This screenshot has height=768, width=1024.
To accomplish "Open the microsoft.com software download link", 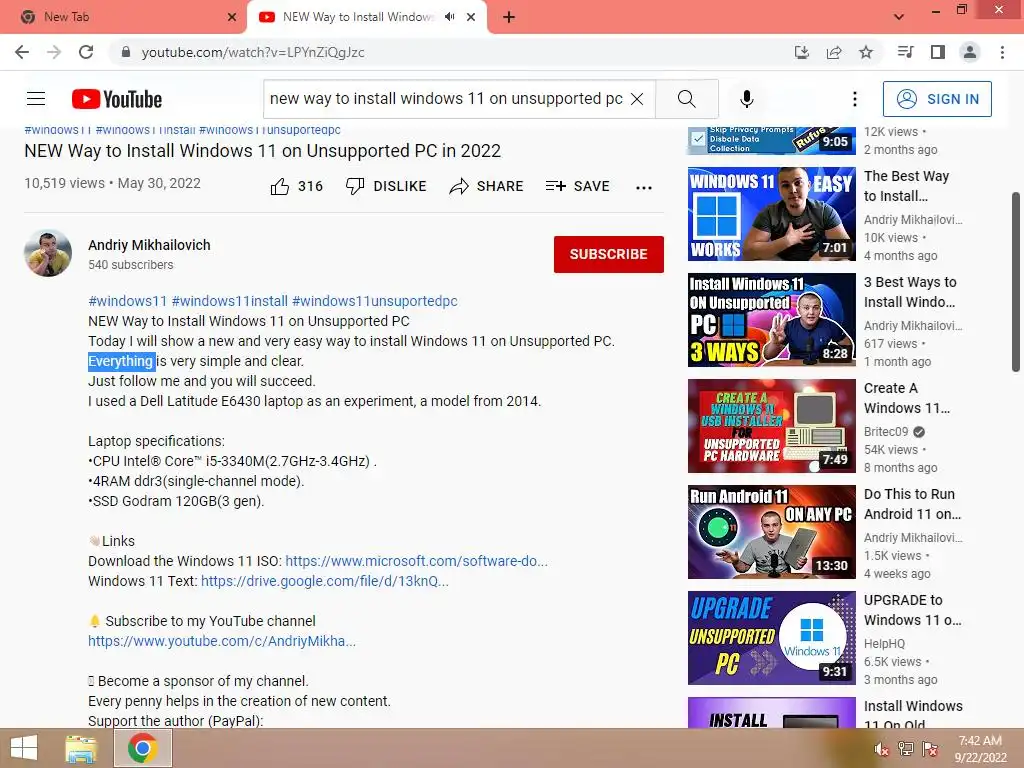I will 417,561.
